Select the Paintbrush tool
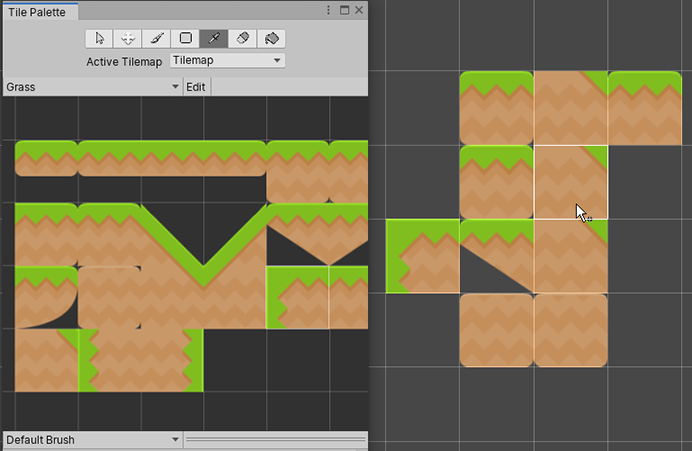Image resolution: width=692 pixels, height=451 pixels. tap(156, 38)
